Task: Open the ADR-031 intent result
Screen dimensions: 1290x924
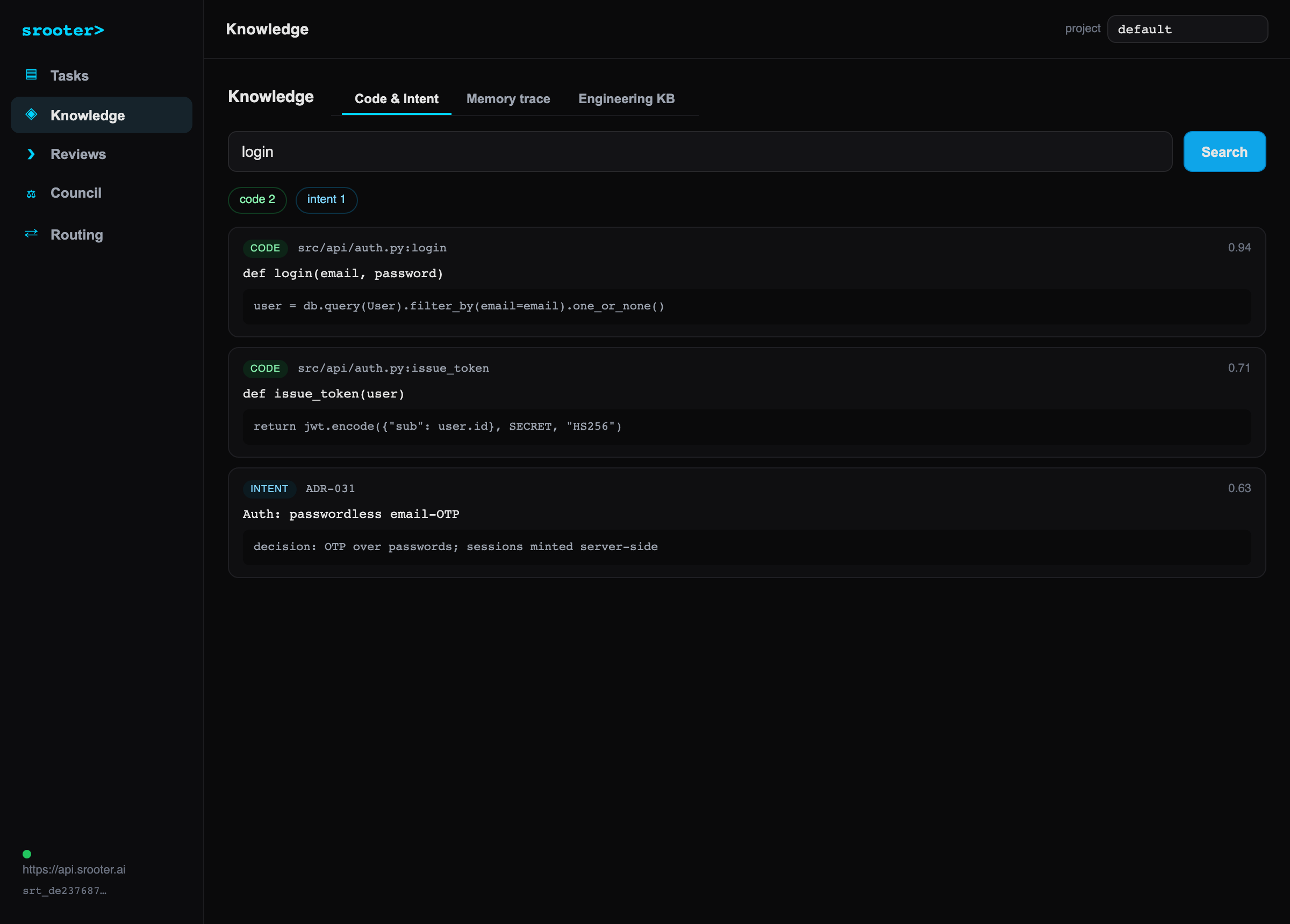Action: 746,523
